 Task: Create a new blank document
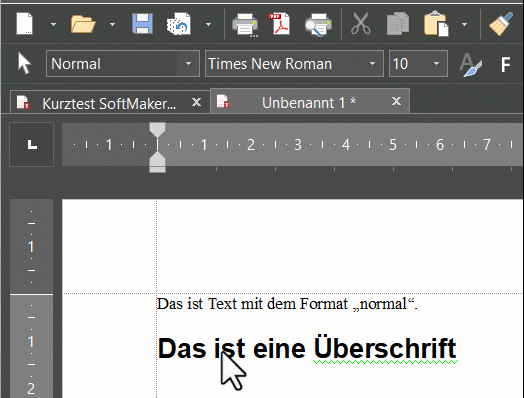pos(24,24)
